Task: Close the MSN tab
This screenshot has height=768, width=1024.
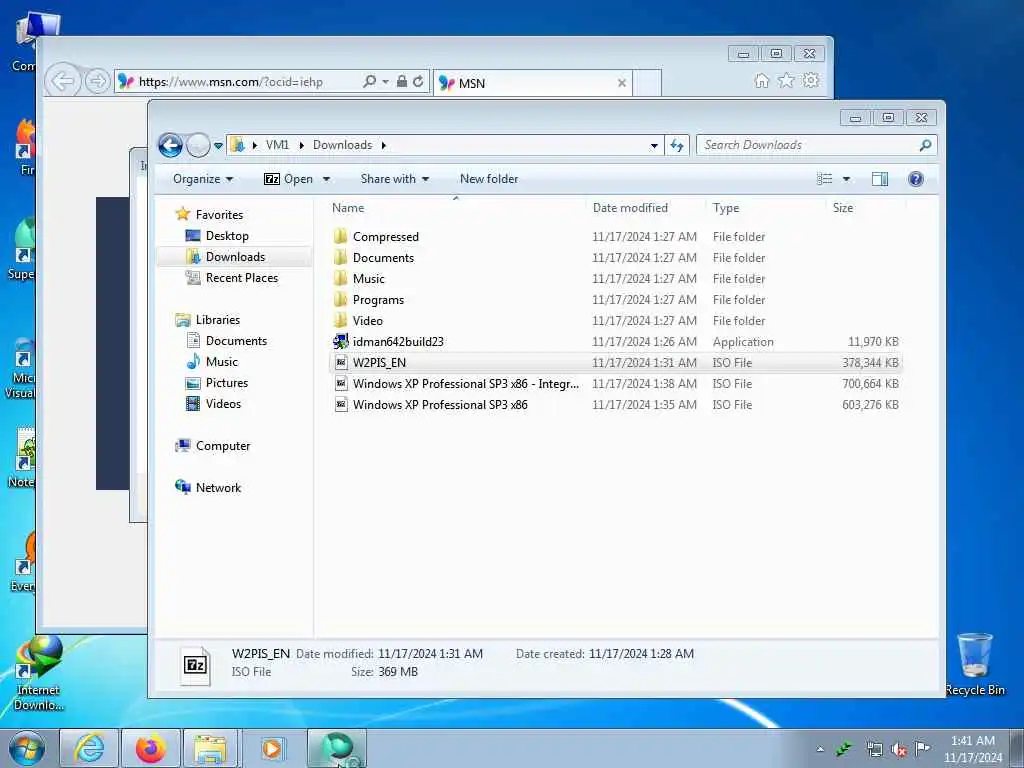Action: point(622,83)
